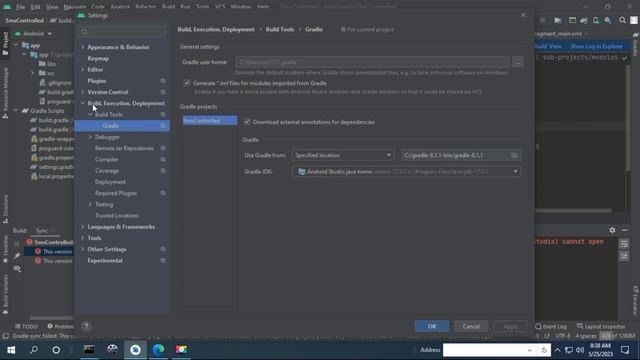Click the Show Log in Explorer link

pos(596,46)
